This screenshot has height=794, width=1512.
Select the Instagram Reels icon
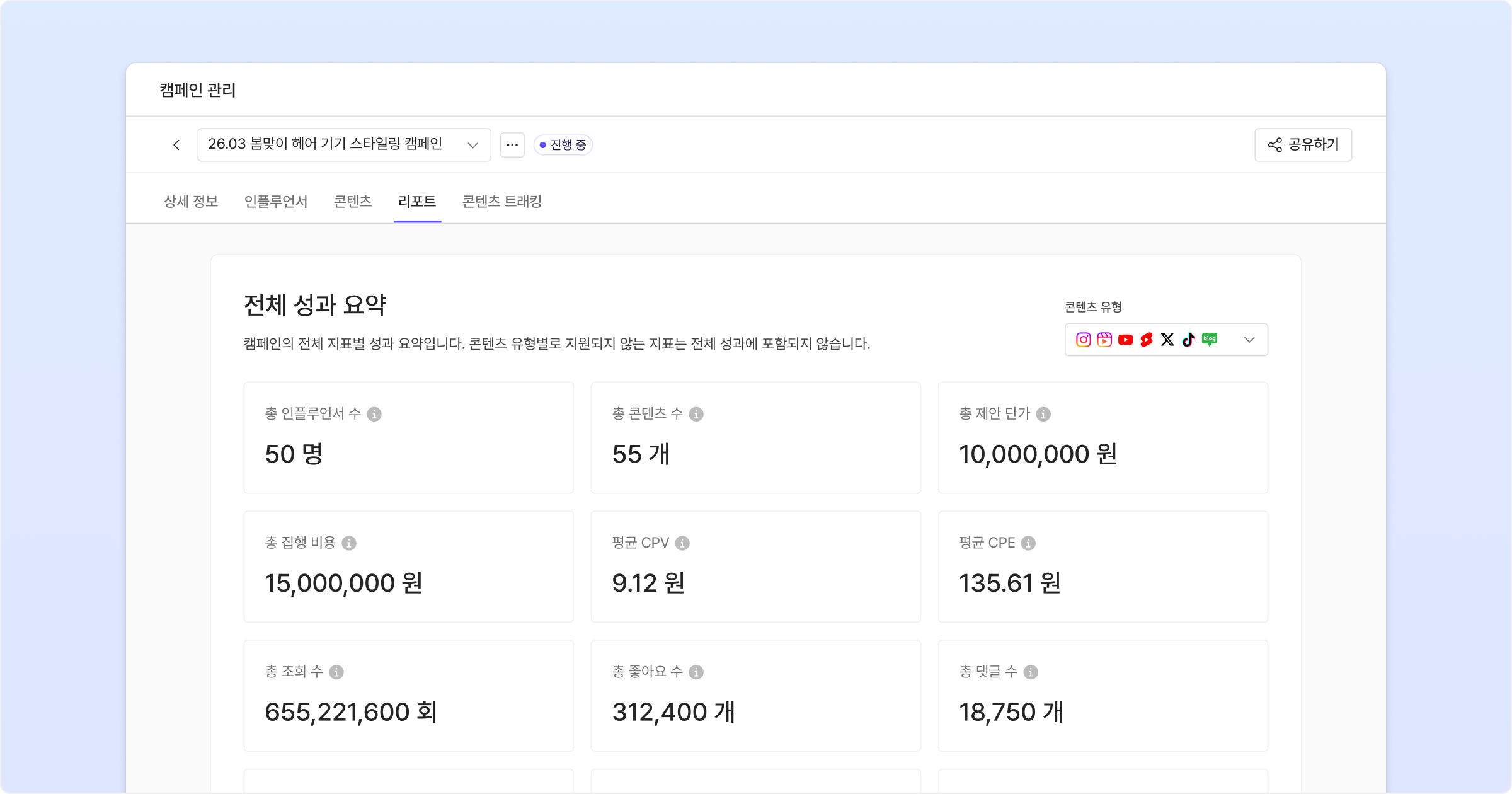[x=1104, y=340]
